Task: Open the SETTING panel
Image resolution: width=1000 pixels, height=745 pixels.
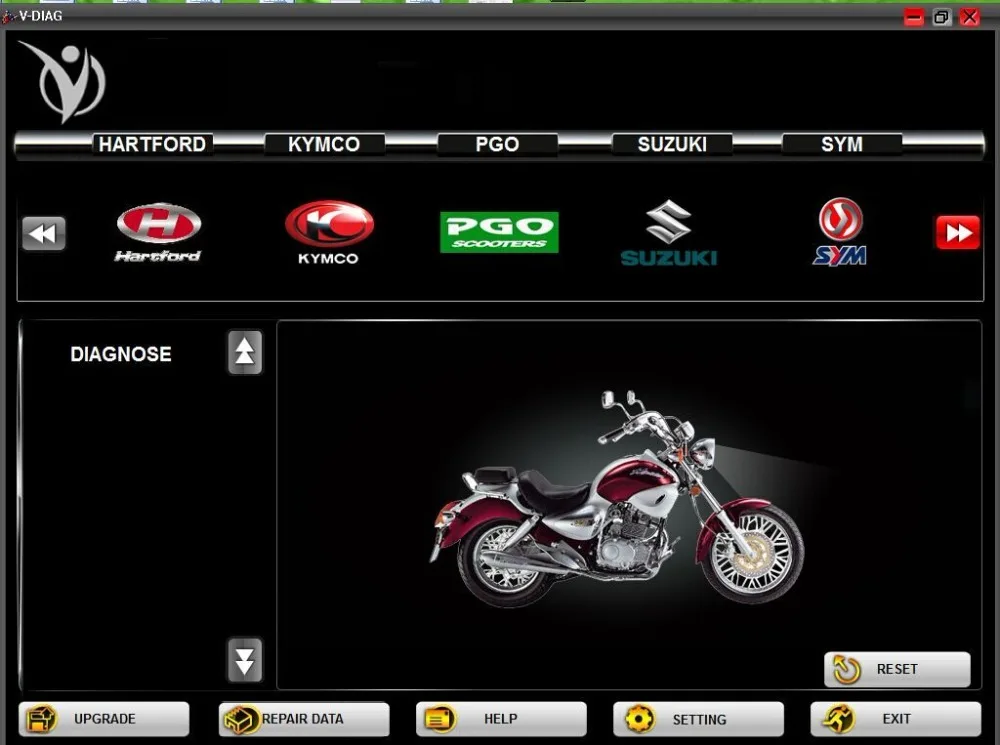Action: (x=698, y=719)
